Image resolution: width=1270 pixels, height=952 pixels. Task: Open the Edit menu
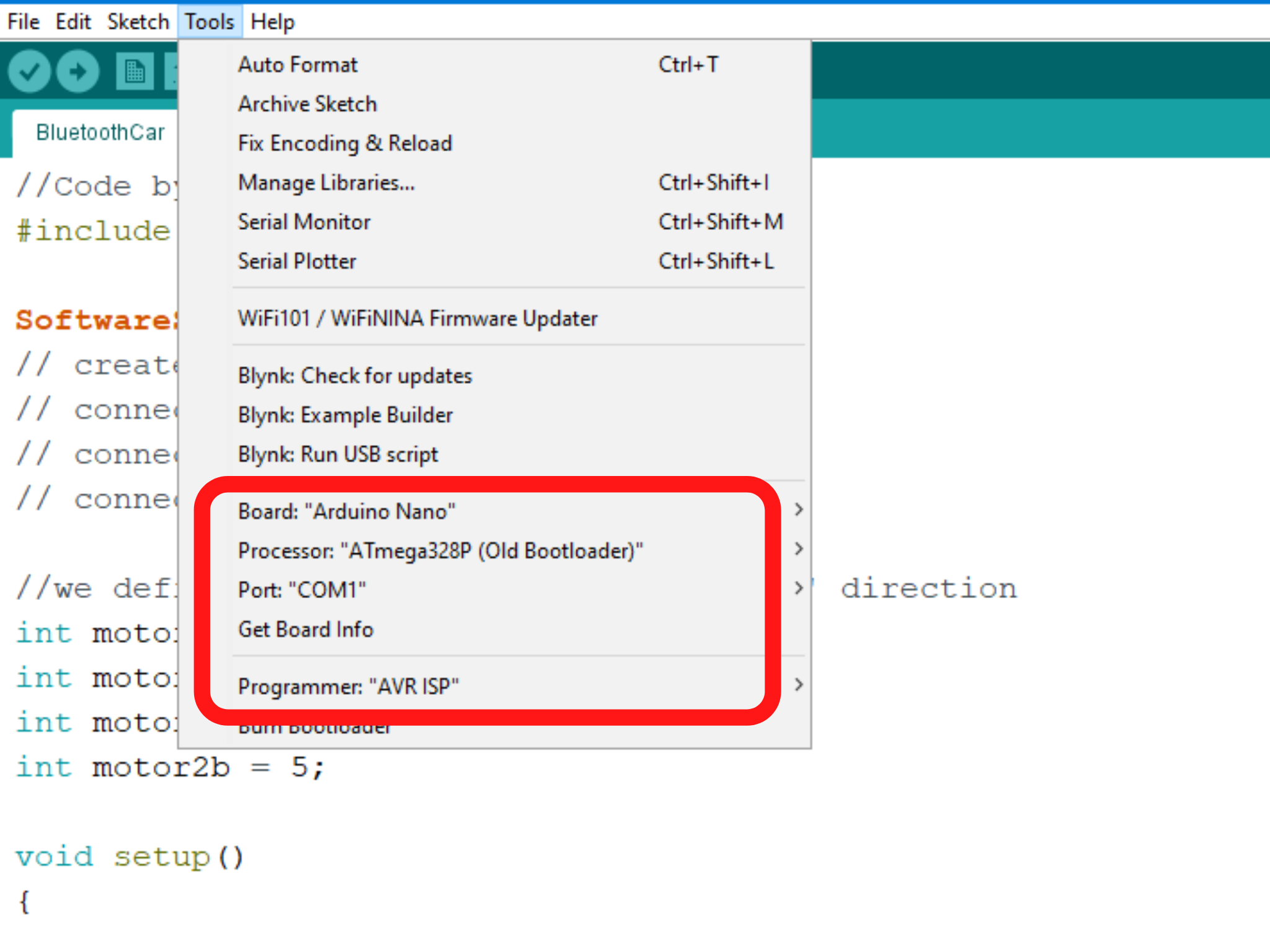click(73, 22)
